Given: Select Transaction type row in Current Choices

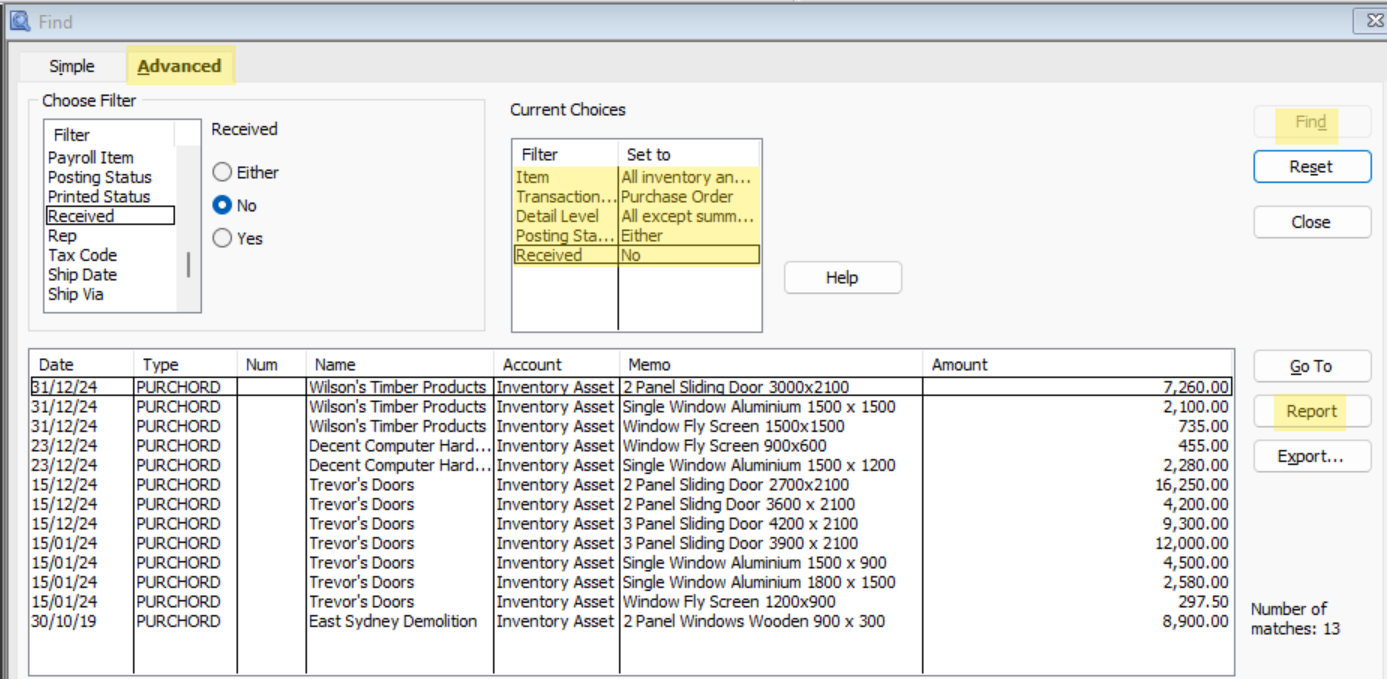Looking at the screenshot, I should pyautogui.click(x=636, y=197).
